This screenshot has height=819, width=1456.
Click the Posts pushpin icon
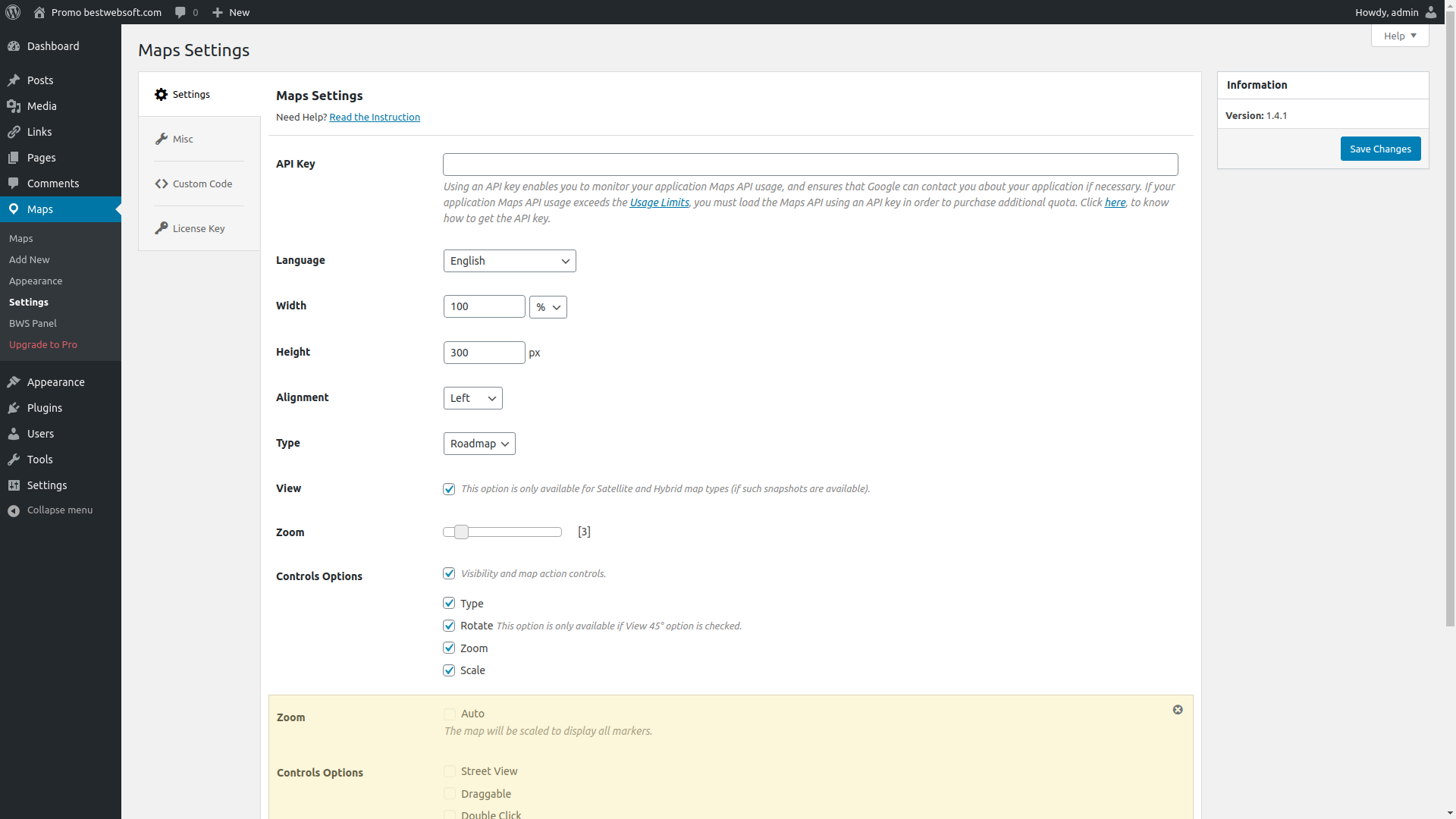click(14, 80)
